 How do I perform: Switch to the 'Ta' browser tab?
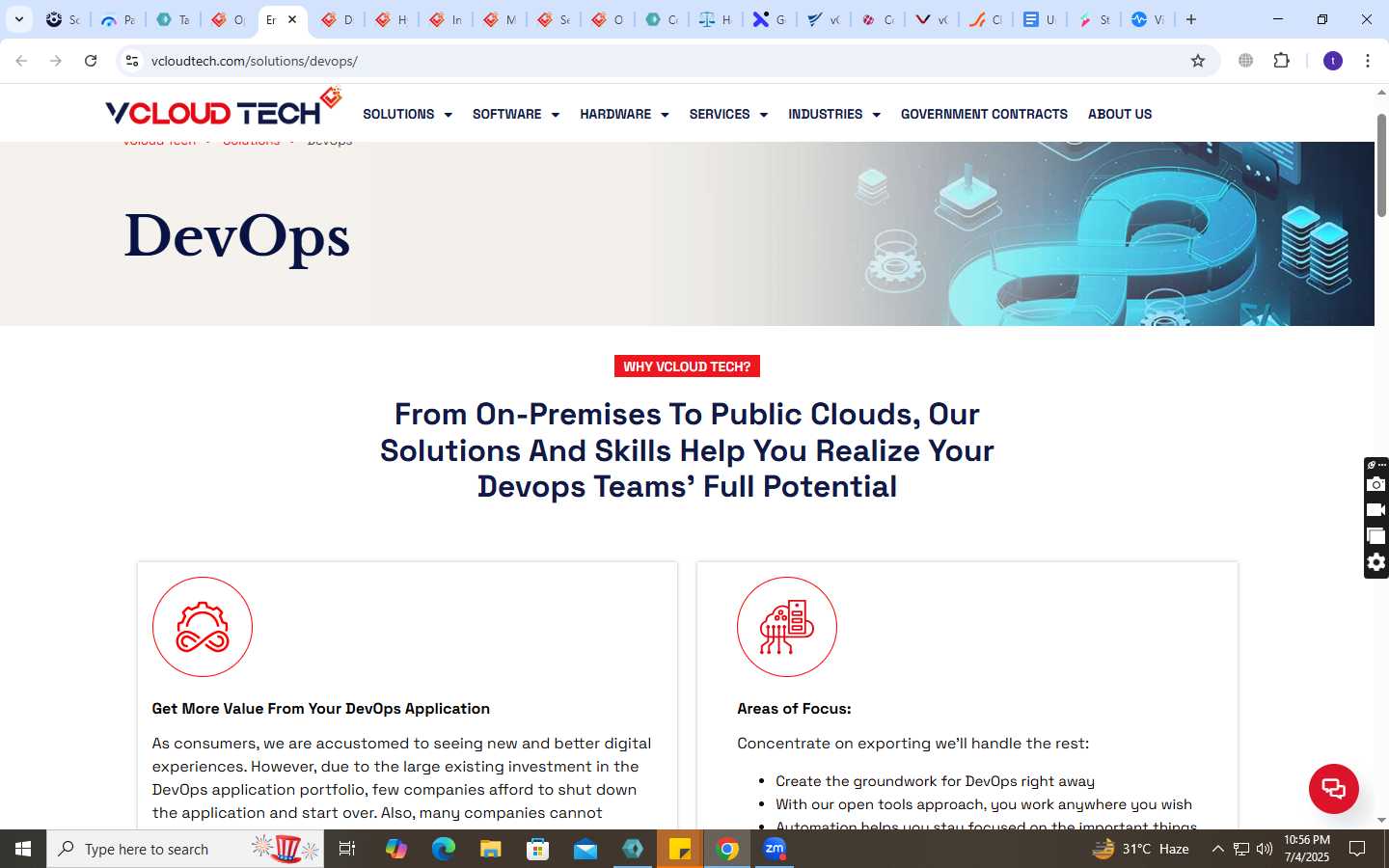point(173,19)
